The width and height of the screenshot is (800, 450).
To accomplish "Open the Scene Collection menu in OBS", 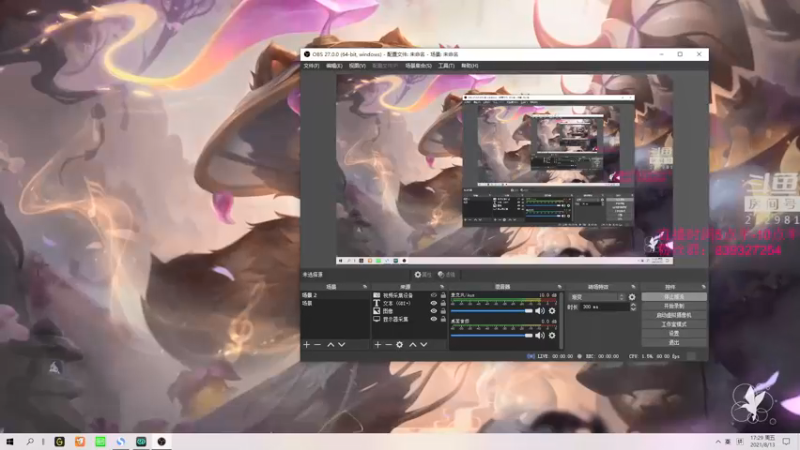I will [x=418, y=66].
